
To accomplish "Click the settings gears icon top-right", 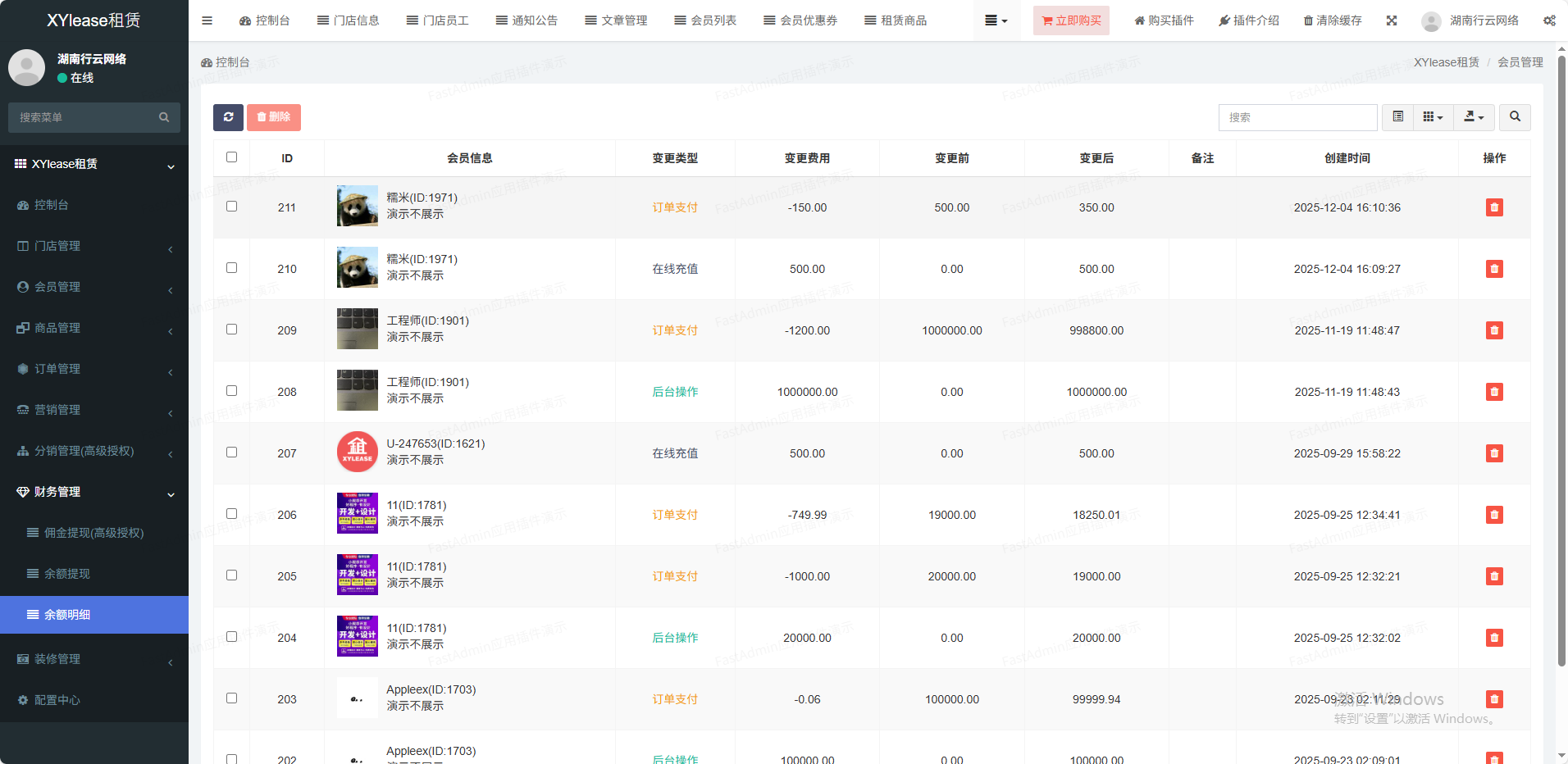I will coord(1548,20).
